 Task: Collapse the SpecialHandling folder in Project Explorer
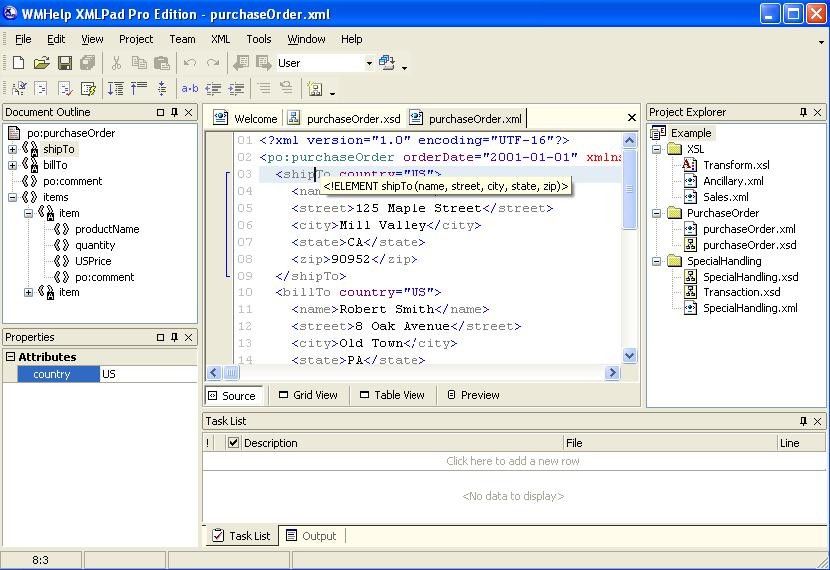coord(656,261)
